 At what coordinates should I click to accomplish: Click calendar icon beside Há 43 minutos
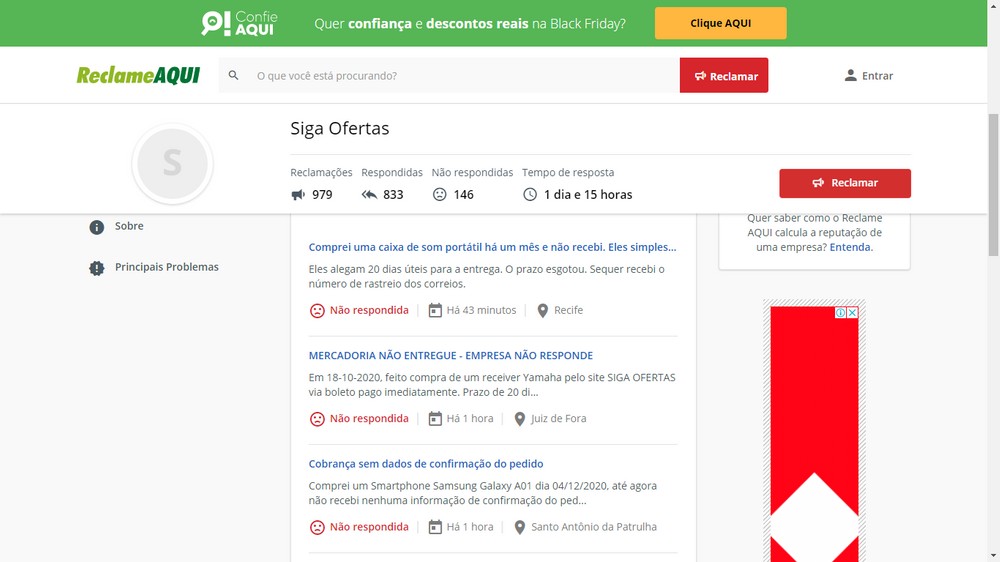point(435,310)
